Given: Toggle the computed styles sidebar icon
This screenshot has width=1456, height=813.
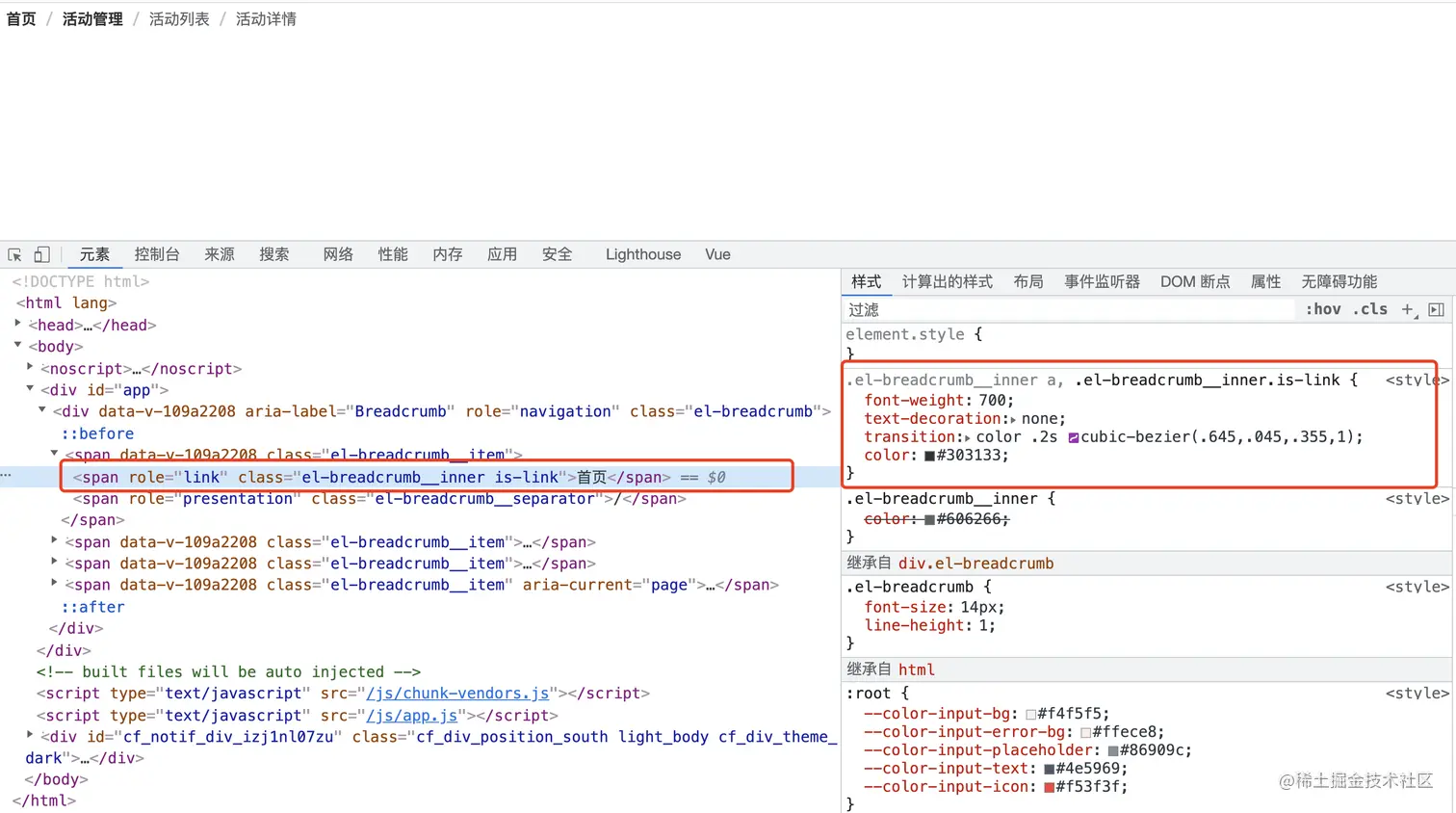Looking at the screenshot, I should point(1436,309).
